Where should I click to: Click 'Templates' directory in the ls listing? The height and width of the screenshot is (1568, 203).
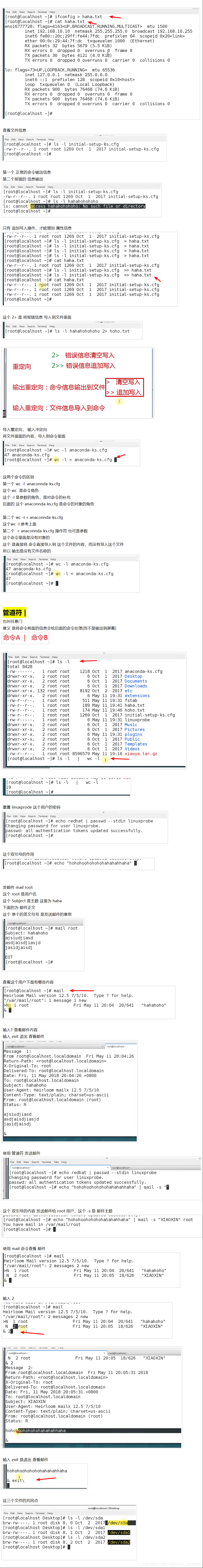136,744
